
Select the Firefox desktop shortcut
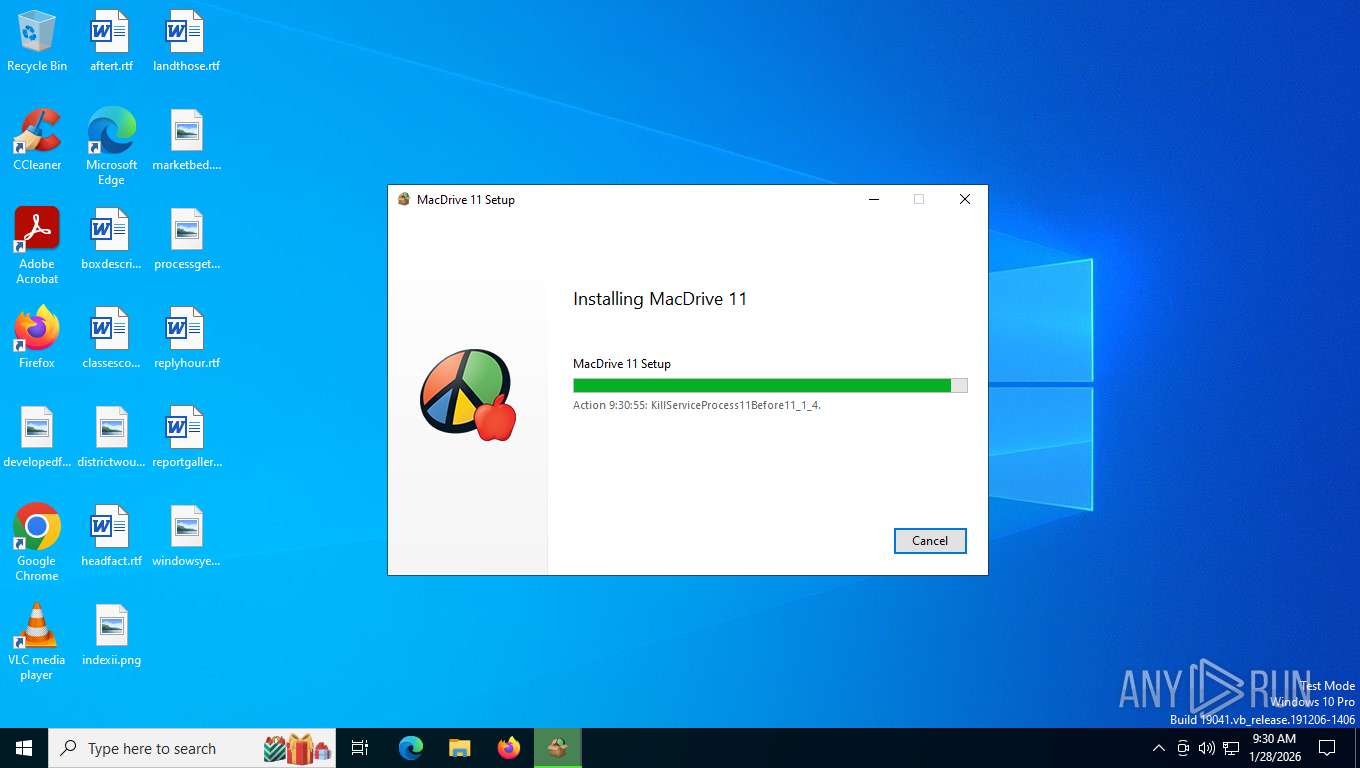[x=37, y=338]
